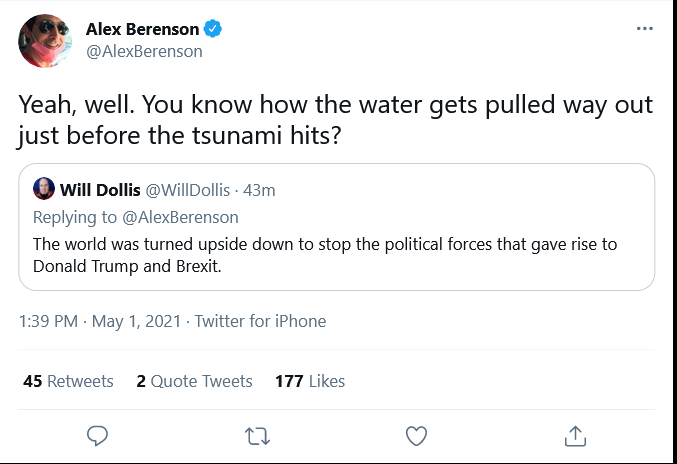Like the tweet with the heart icon
This screenshot has height=464, width=677.
pyautogui.click(x=417, y=436)
